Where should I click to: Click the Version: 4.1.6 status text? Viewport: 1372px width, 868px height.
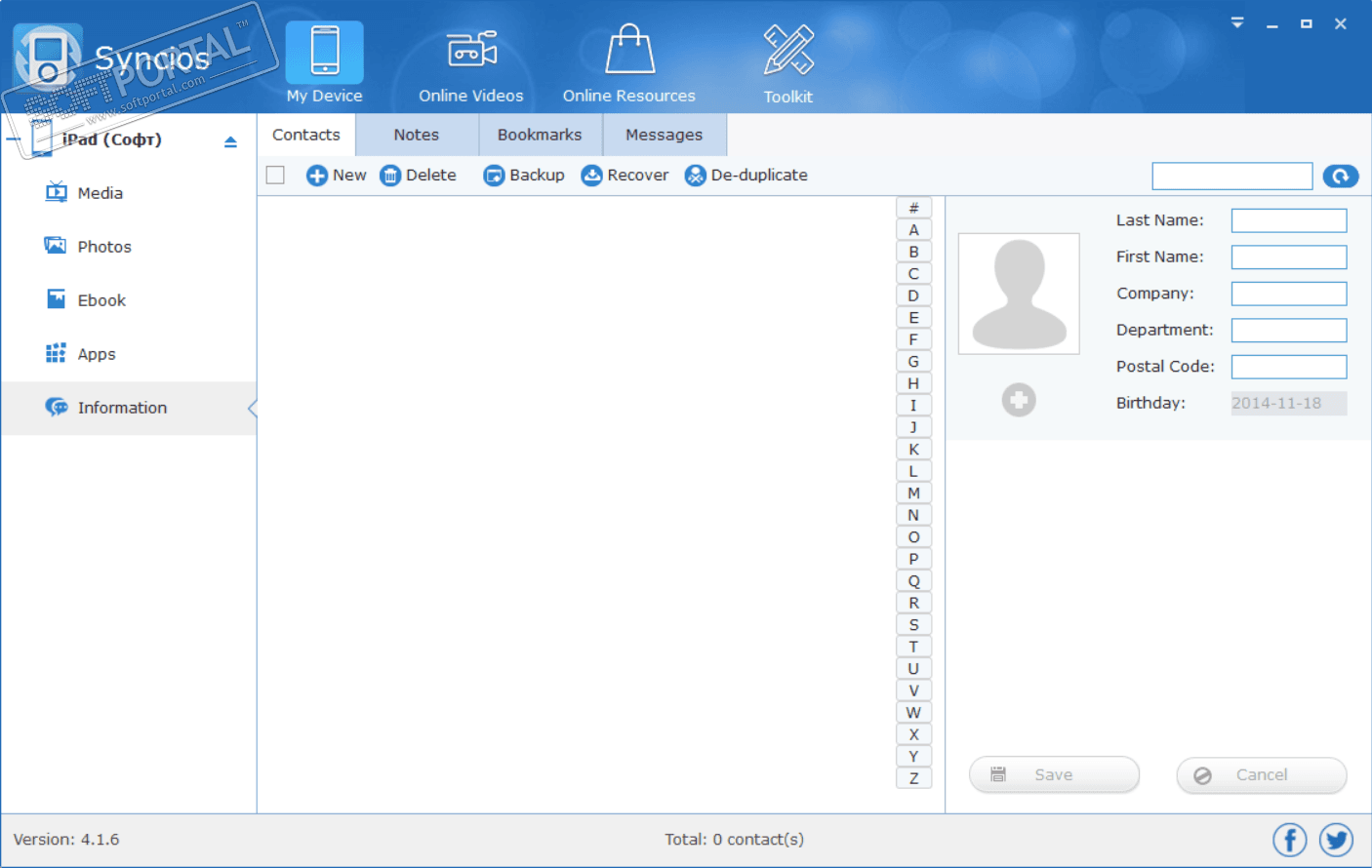tap(66, 840)
